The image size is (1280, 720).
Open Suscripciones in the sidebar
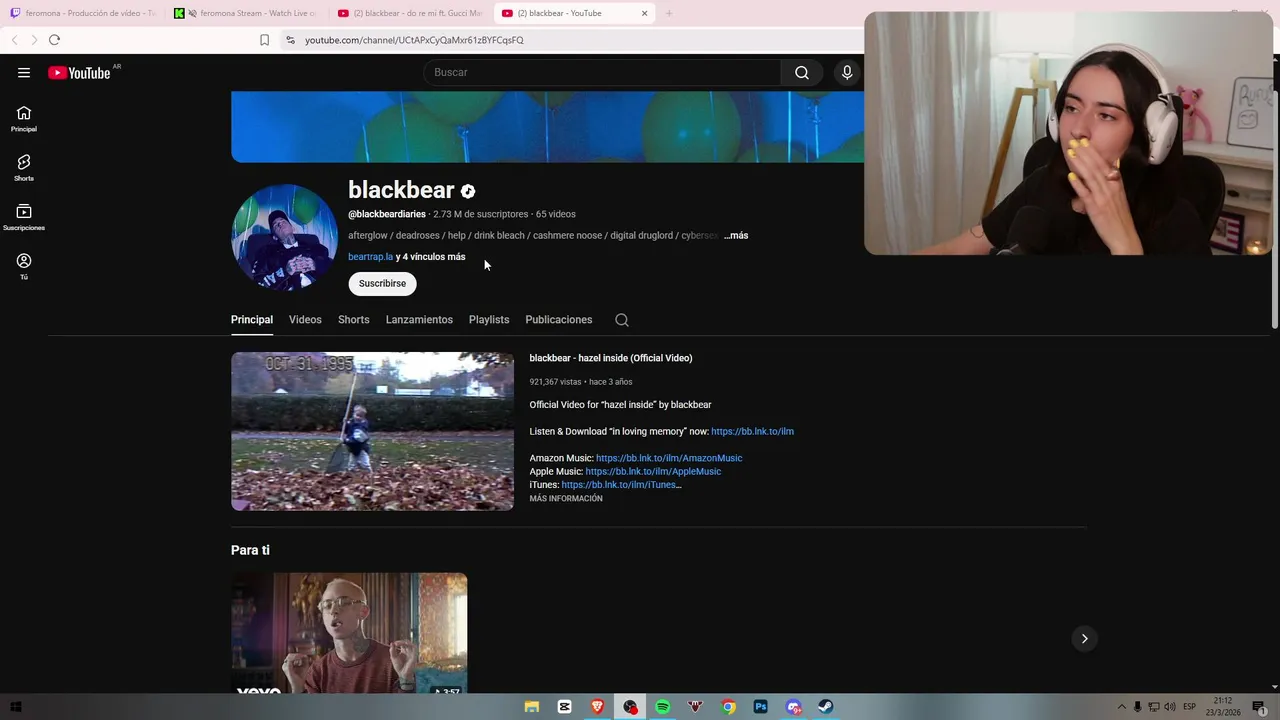24,217
